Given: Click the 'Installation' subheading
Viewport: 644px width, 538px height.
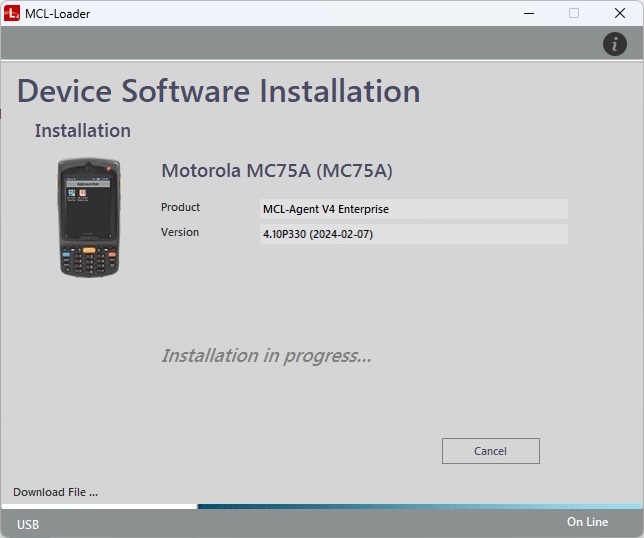Looking at the screenshot, I should click(x=83, y=131).
